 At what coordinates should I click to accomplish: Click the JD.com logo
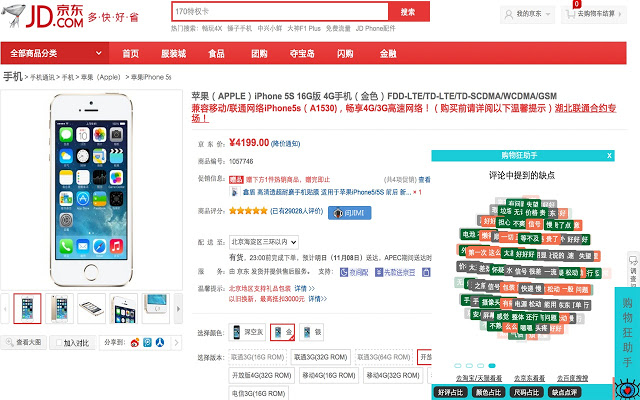[x=42, y=16]
